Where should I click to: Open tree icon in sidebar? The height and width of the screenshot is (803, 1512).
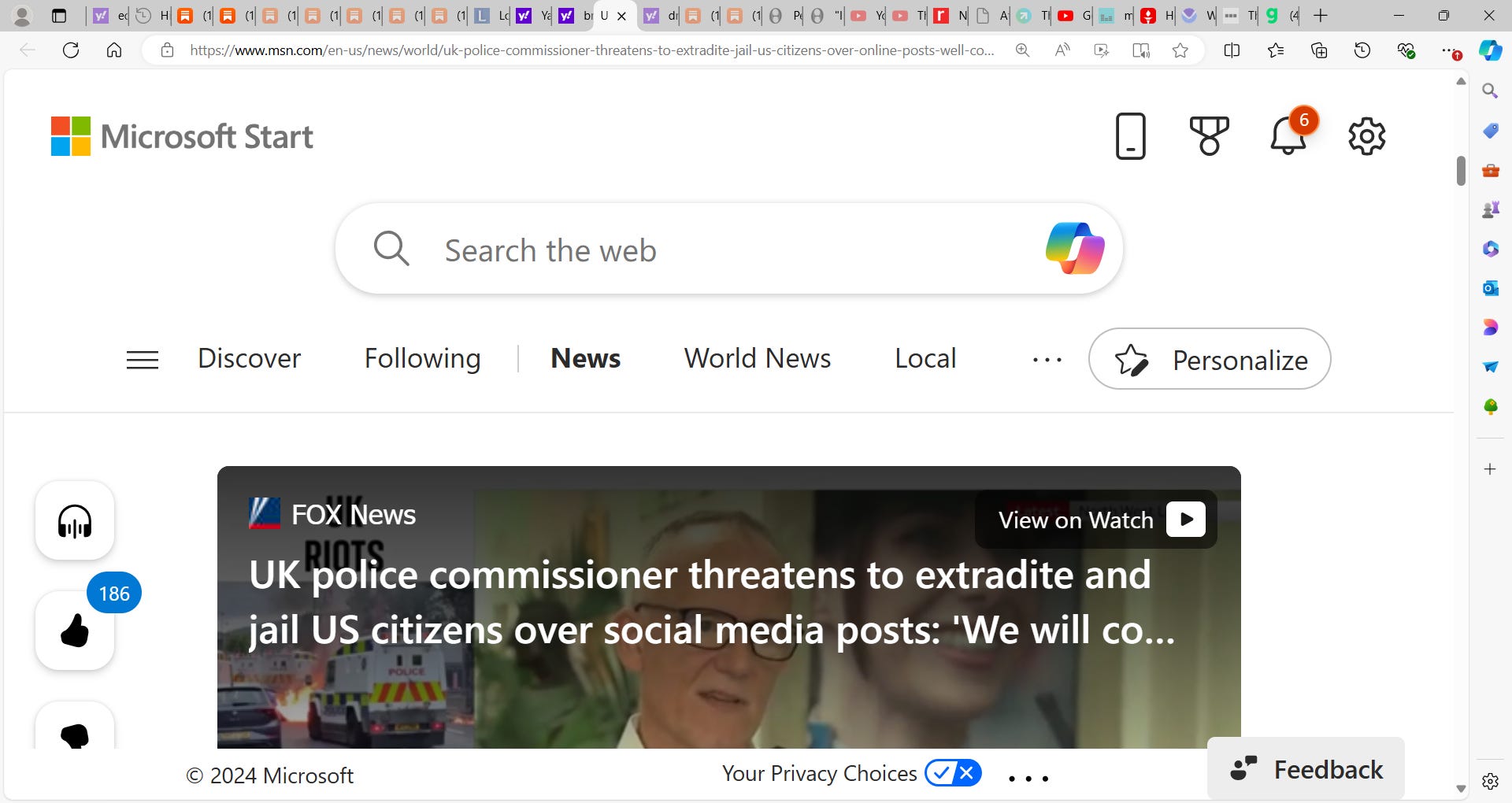click(x=1490, y=406)
